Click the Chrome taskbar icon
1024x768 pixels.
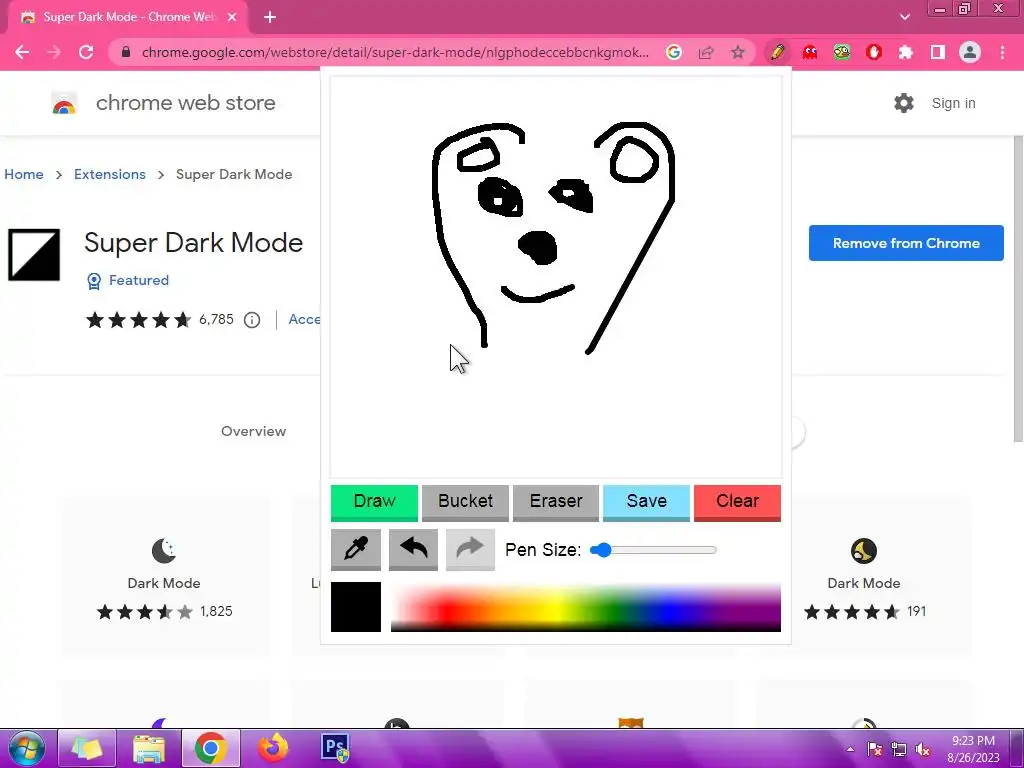point(210,748)
